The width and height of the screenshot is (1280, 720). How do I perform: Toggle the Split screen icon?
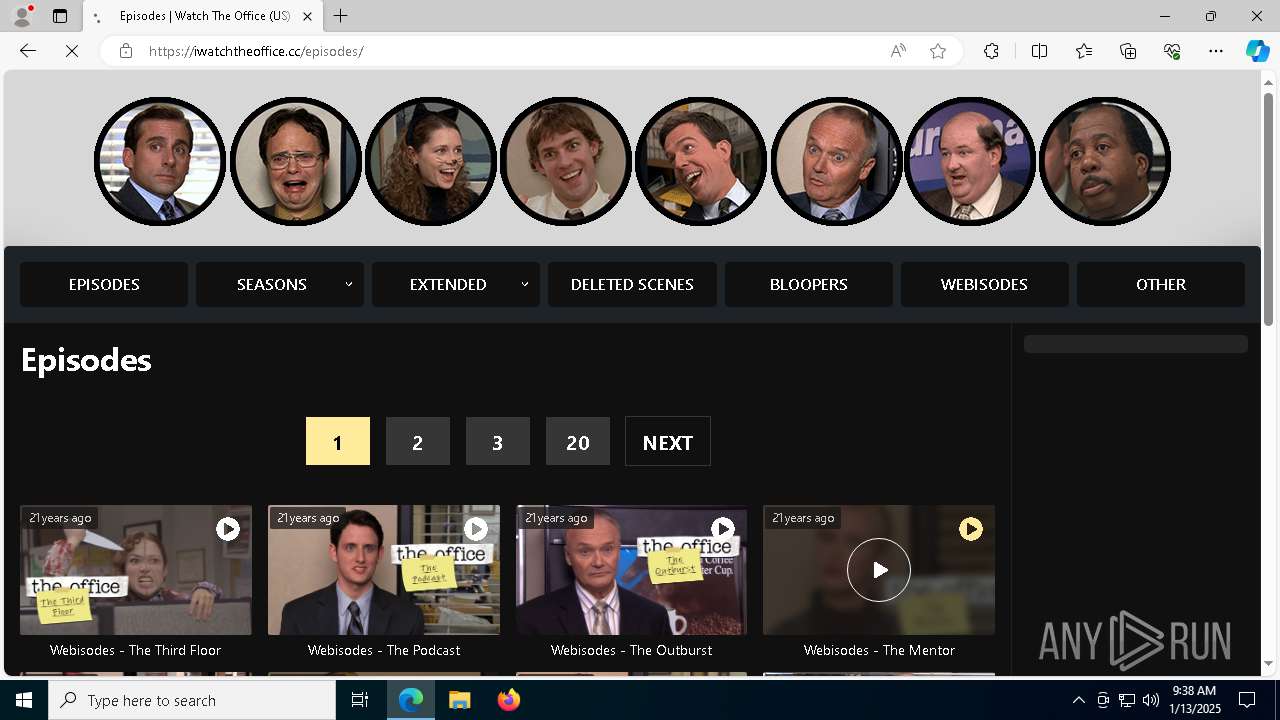(x=1039, y=51)
